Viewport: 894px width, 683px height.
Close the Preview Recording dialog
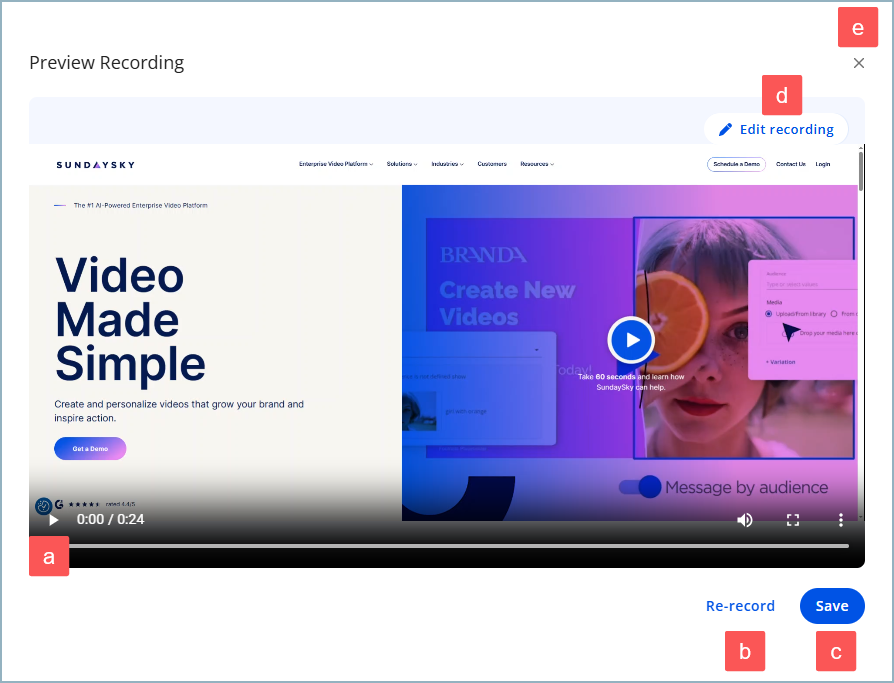tap(859, 63)
